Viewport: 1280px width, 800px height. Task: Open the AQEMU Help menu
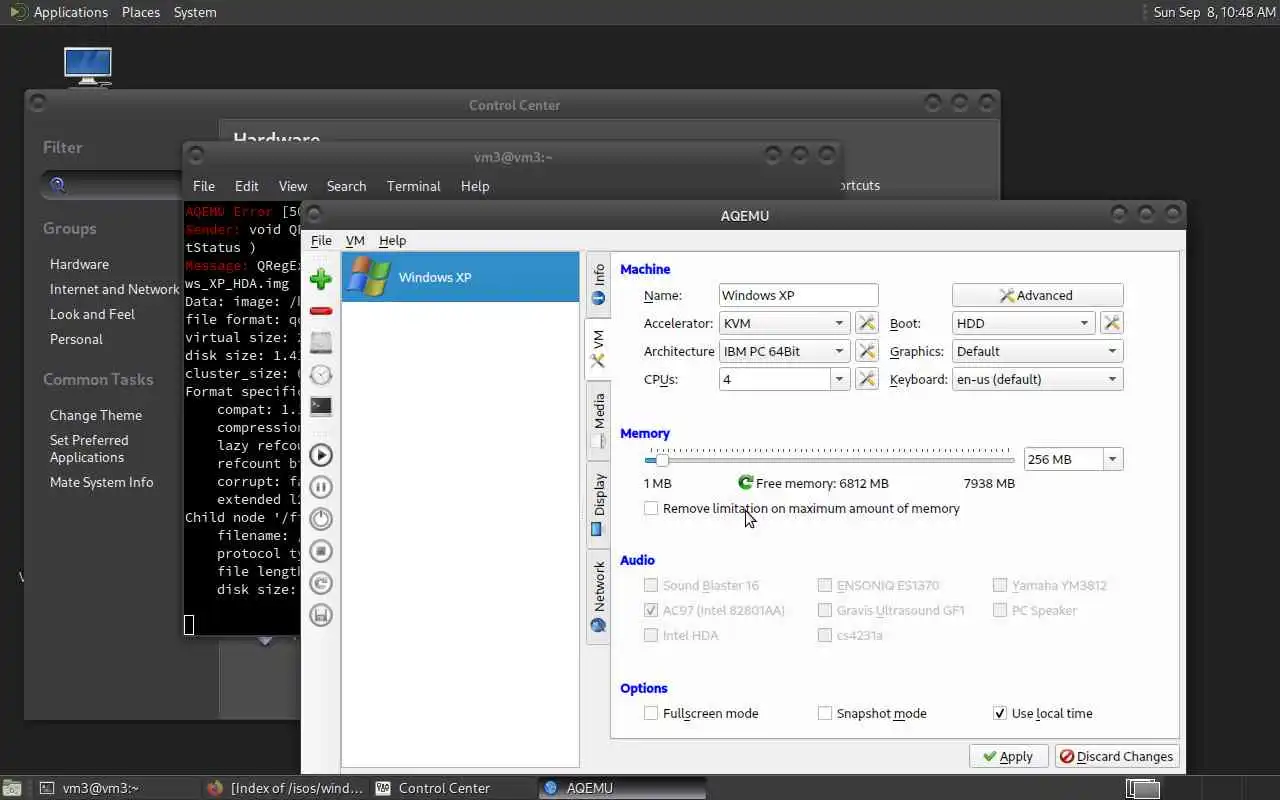pyautogui.click(x=392, y=240)
